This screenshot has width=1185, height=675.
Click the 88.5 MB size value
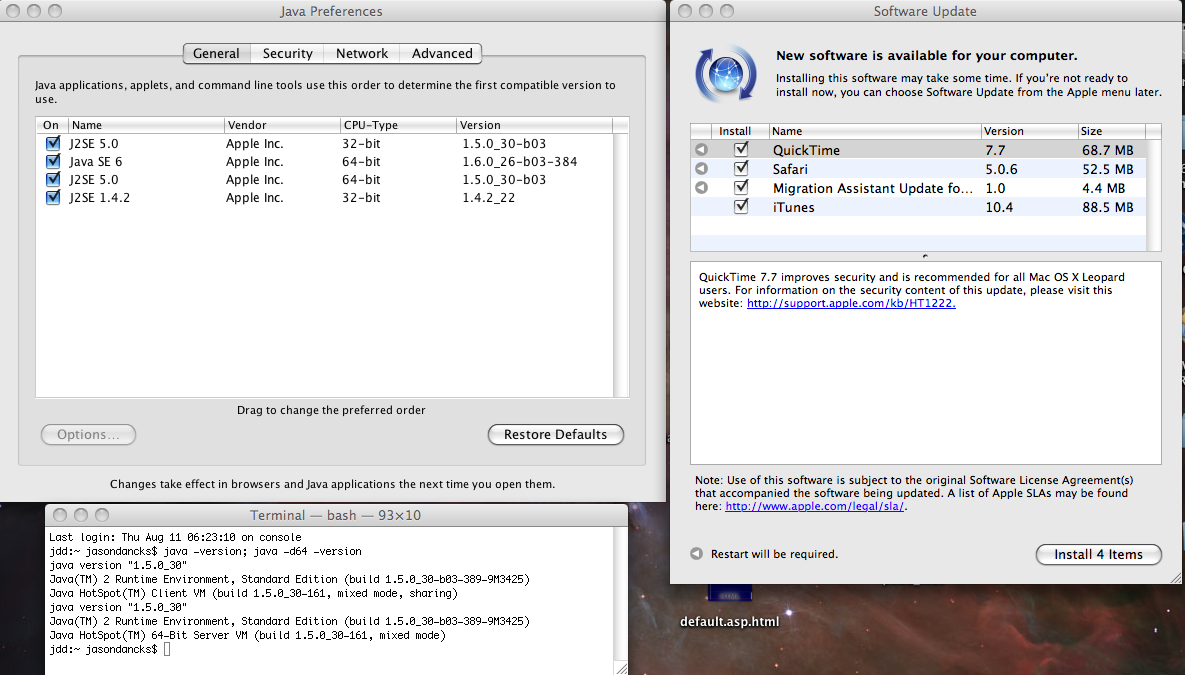1107,207
